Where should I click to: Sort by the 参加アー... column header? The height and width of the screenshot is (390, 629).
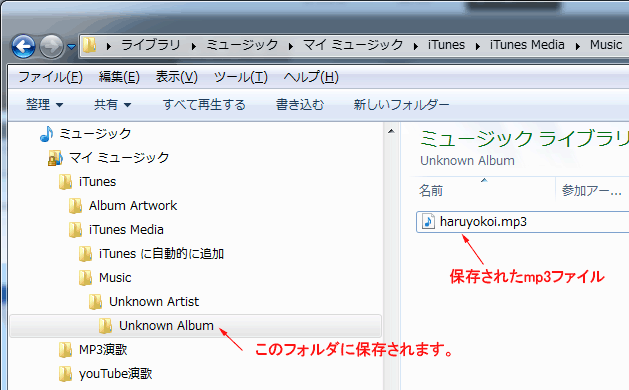pos(592,190)
